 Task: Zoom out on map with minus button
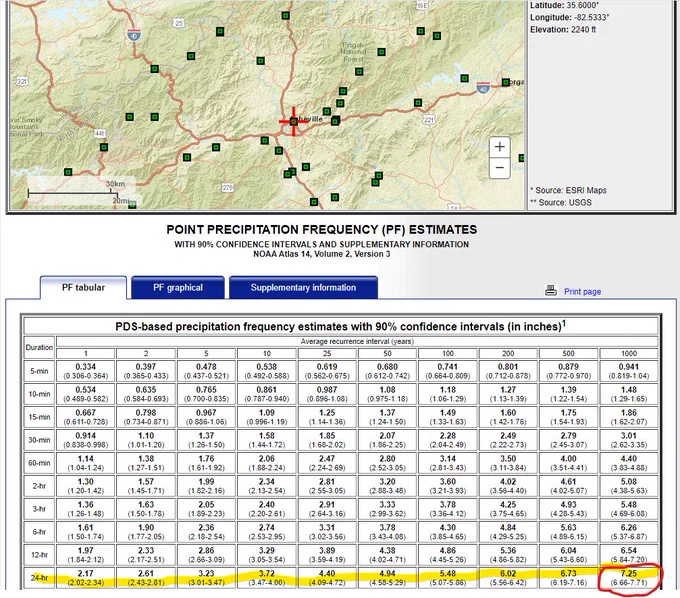(x=500, y=167)
